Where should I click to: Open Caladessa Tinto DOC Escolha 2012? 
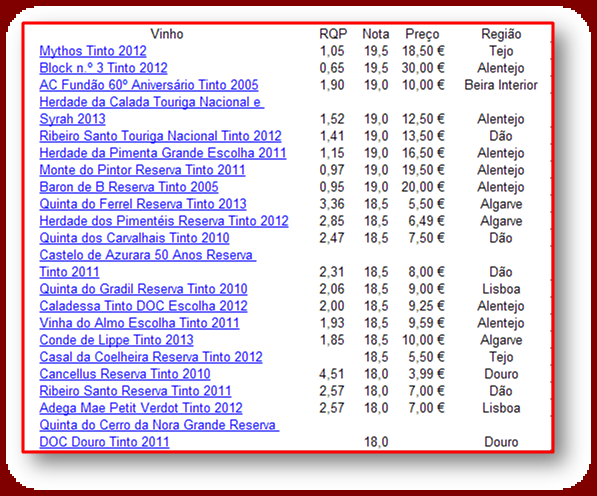coord(143,306)
